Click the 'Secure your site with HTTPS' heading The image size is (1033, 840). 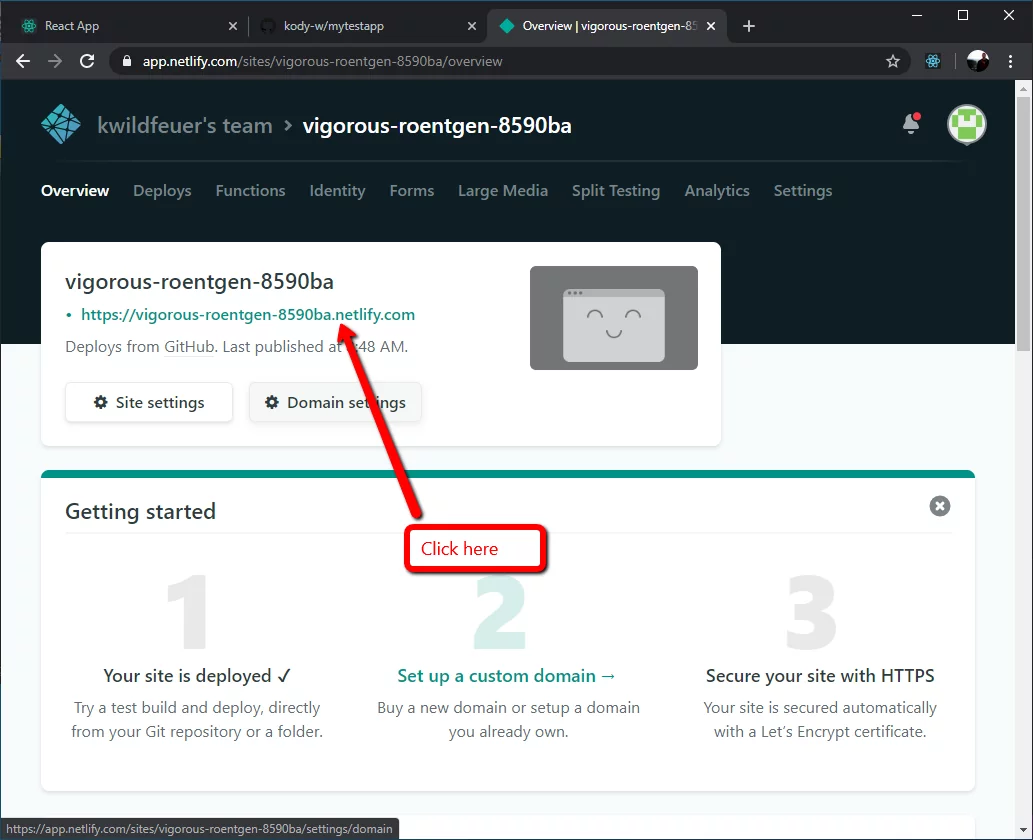[820, 676]
